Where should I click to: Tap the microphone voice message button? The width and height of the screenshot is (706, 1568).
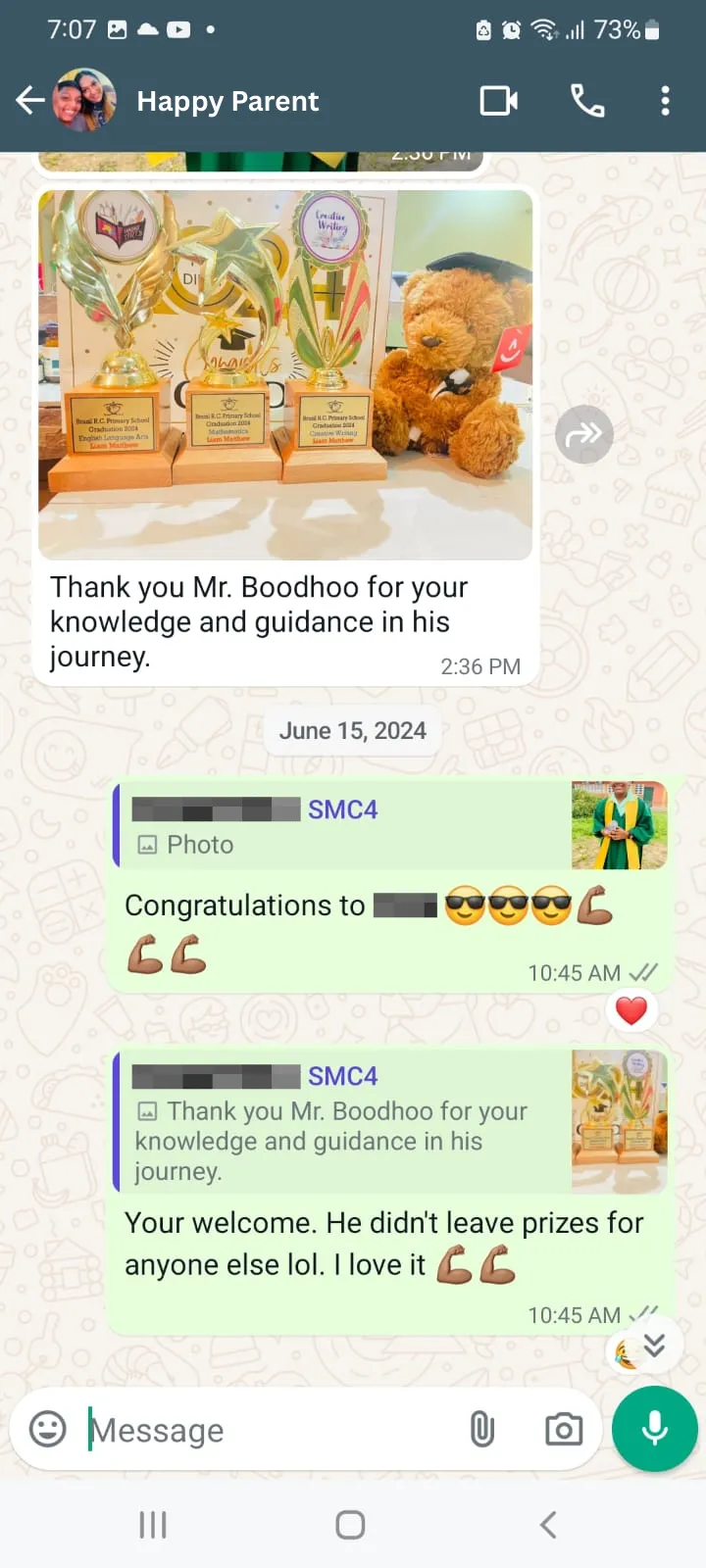[x=654, y=1429]
